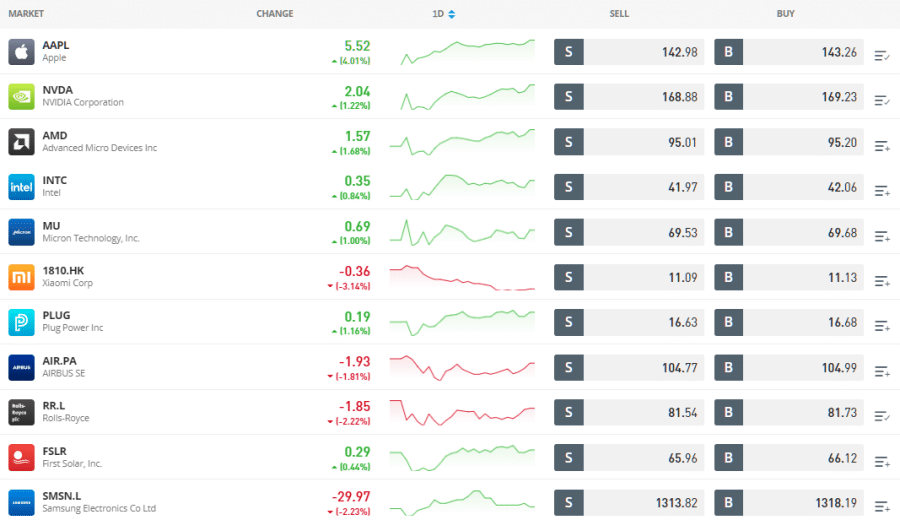The image size is (900, 520).
Task: Toggle watchlist icon for NVDA row
Action: click(x=882, y=100)
